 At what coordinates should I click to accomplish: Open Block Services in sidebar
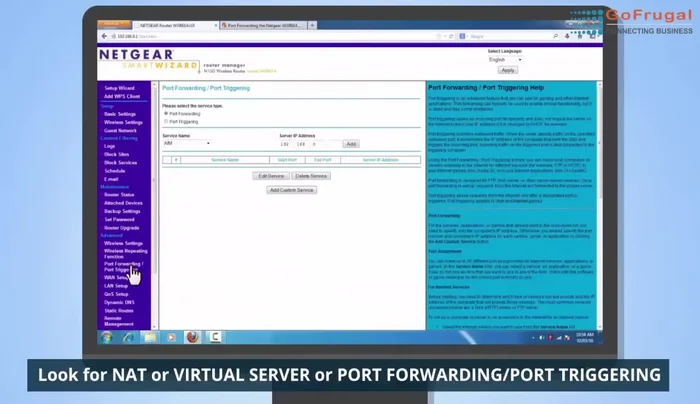(121, 162)
